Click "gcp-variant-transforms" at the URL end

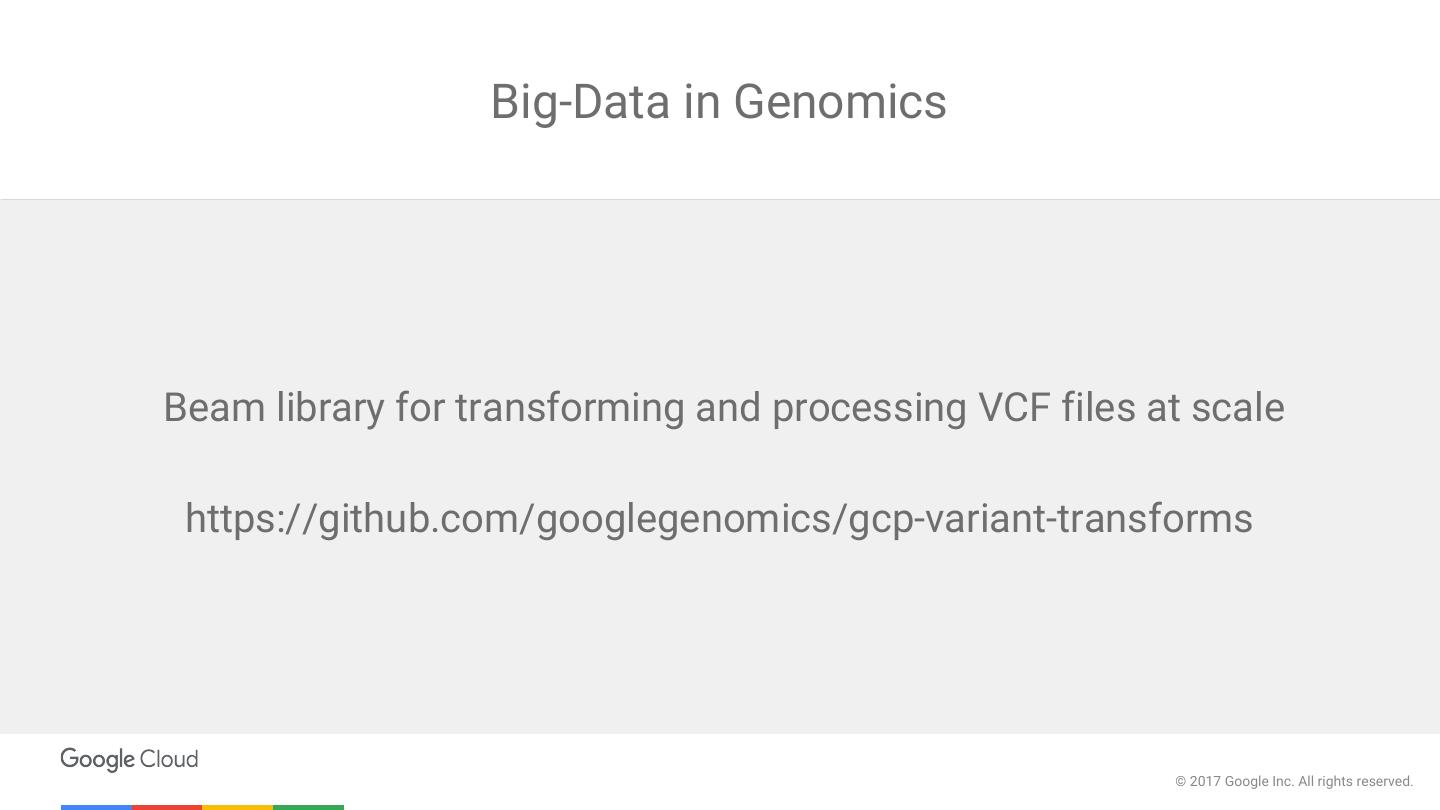(1051, 519)
